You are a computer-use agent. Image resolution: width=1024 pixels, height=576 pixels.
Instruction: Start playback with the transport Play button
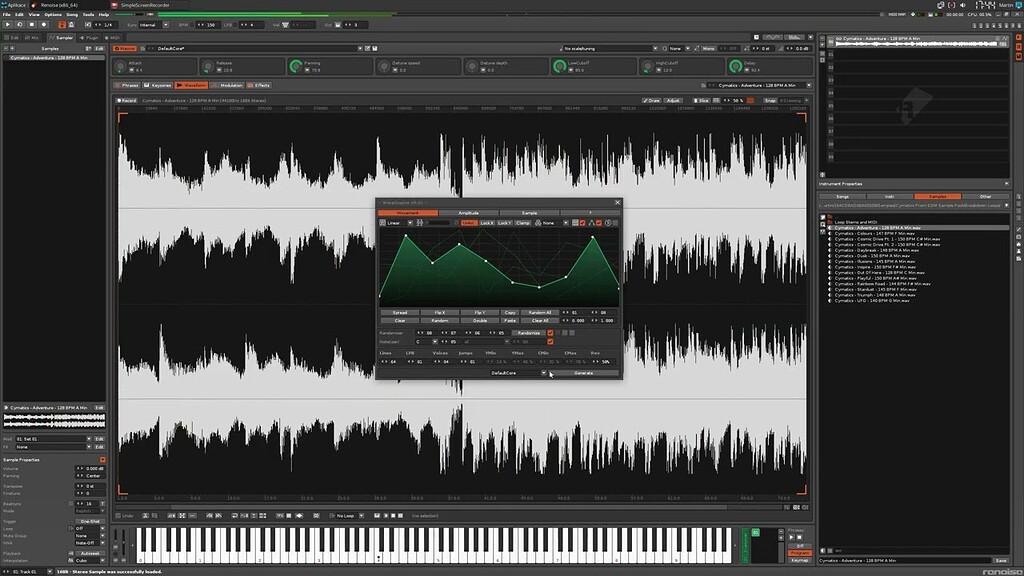tap(7, 25)
